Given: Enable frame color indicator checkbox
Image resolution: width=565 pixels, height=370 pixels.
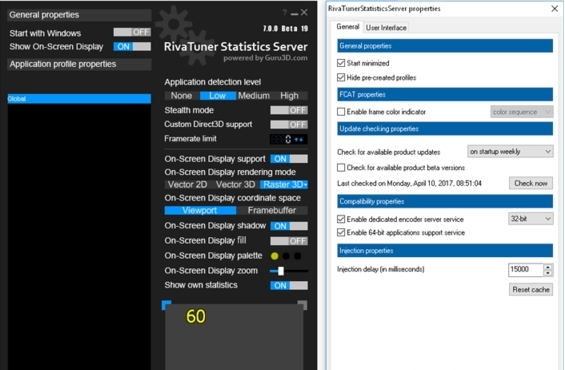Looking at the screenshot, I should 341,112.
